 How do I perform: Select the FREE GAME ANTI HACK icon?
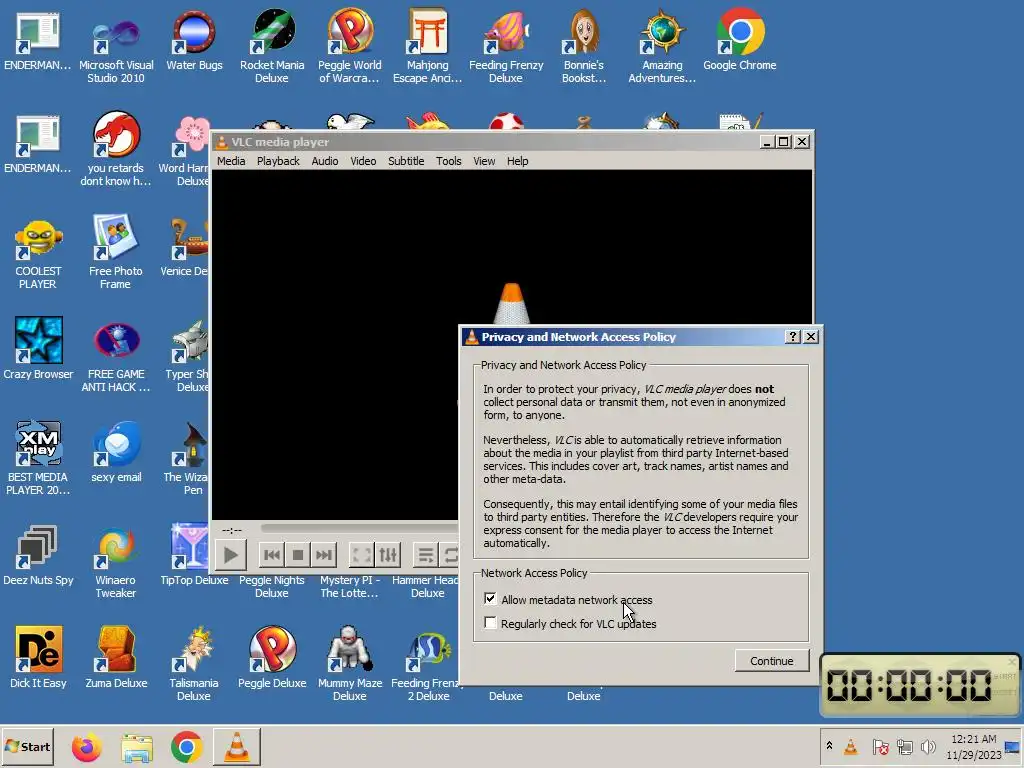tap(116, 357)
